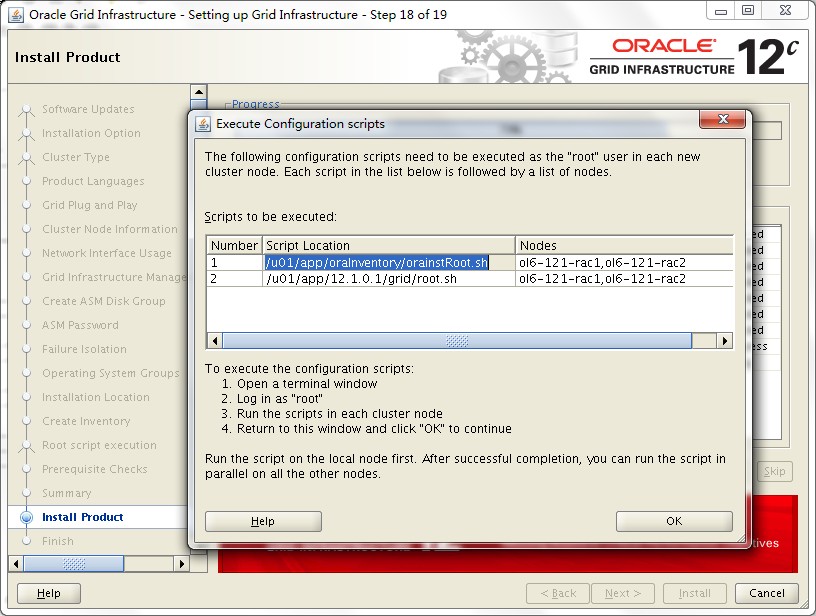Image resolution: width=816 pixels, height=616 pixels.
Task: Select the number 2 cell in scripts table
Action: pos(235,279)
